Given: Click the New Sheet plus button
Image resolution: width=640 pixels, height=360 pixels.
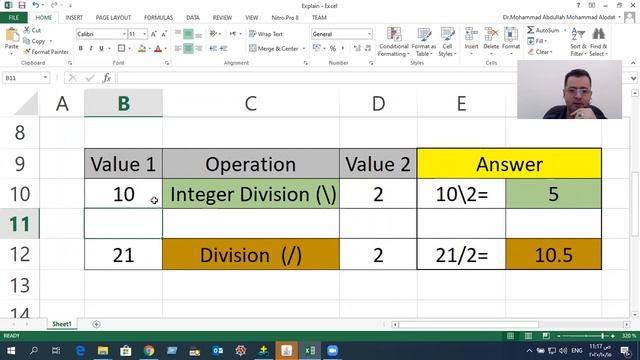Looking at the screenshot, I should click(x=96, y=324).
